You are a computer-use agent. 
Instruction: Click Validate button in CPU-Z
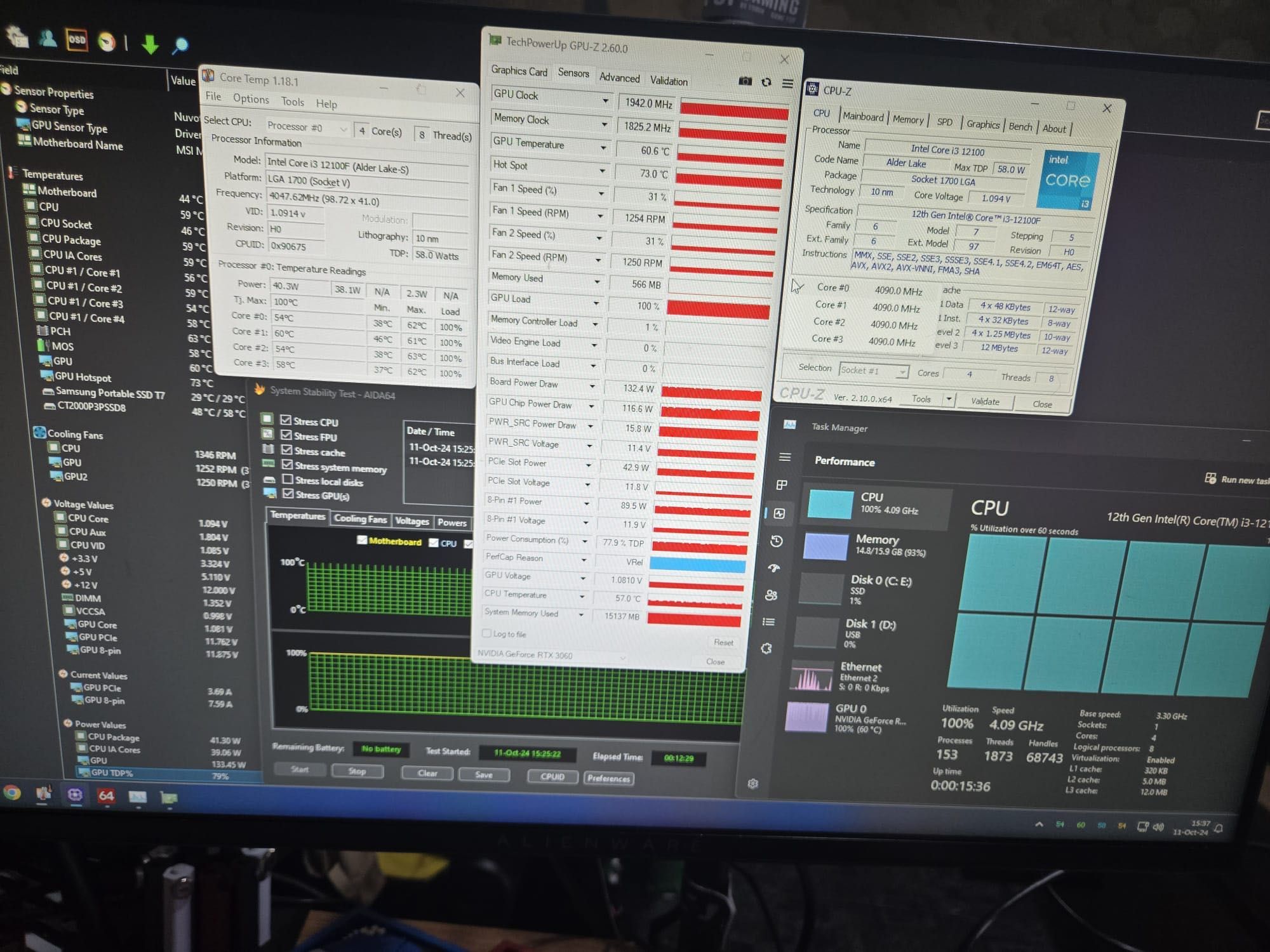pyautogui.click(x=985, y=401)
